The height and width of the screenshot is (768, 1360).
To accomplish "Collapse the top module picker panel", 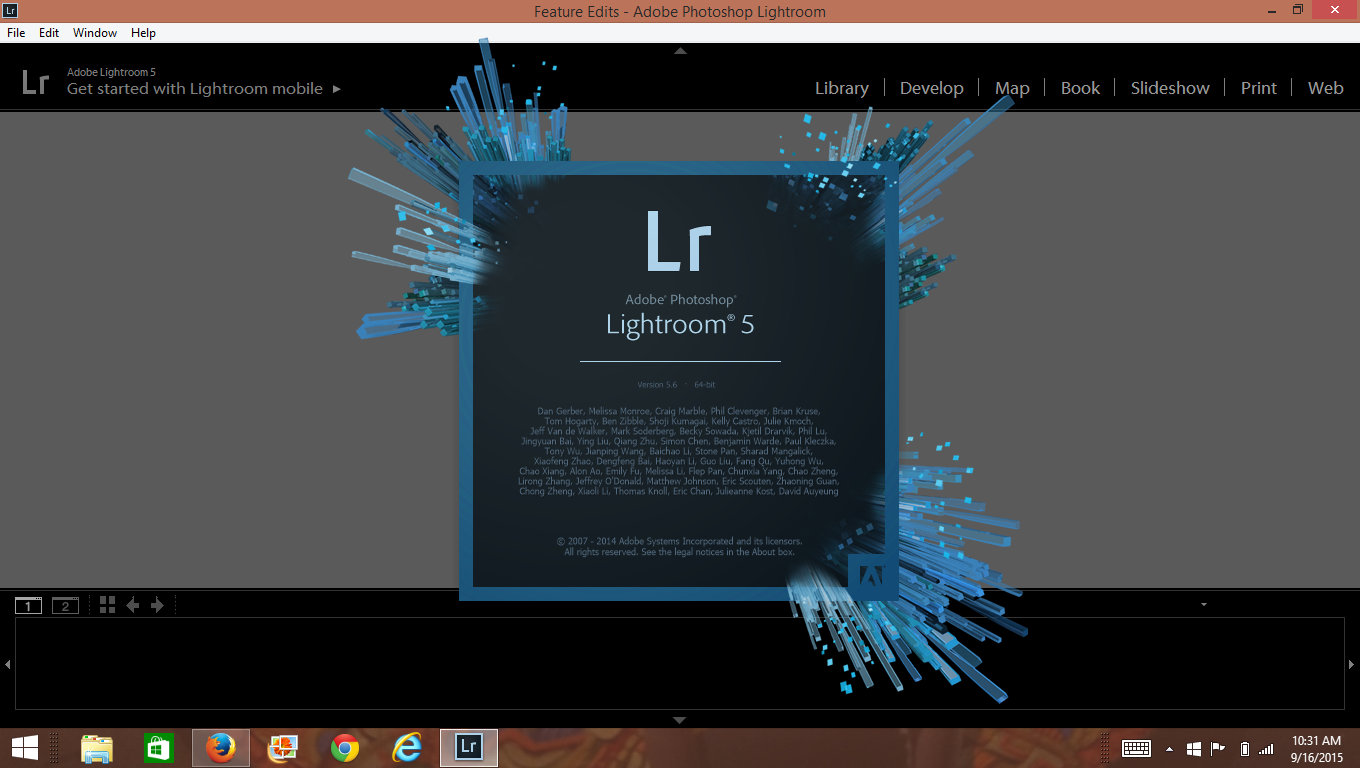I will click(x=680, y=50).
